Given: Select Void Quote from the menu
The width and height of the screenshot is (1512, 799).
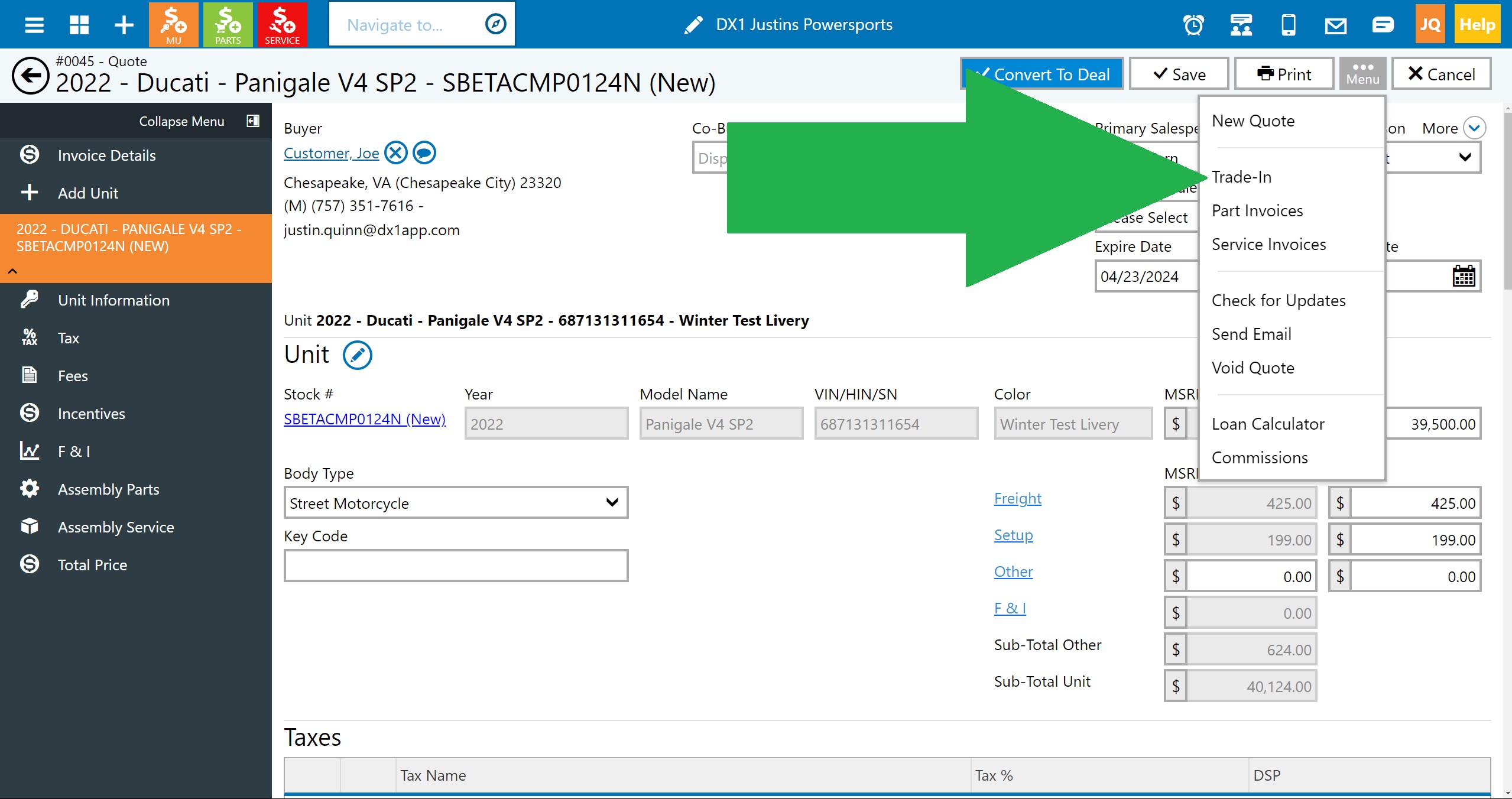Looking at the screenshot, I should 1253,368.
